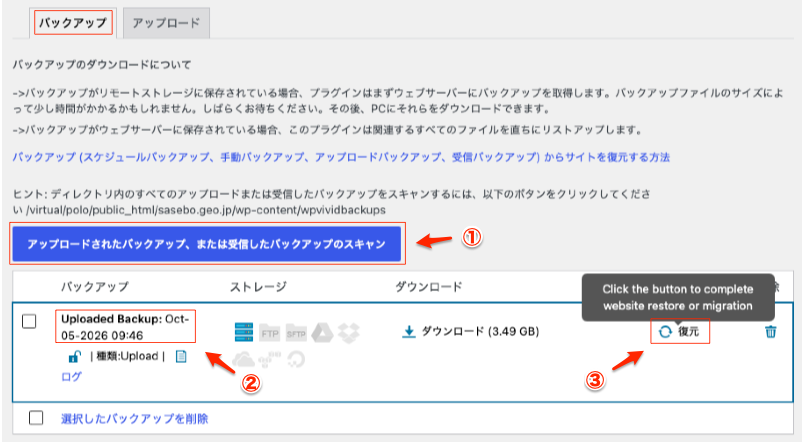Click the Dropbox storage icon

click(349, 333)
